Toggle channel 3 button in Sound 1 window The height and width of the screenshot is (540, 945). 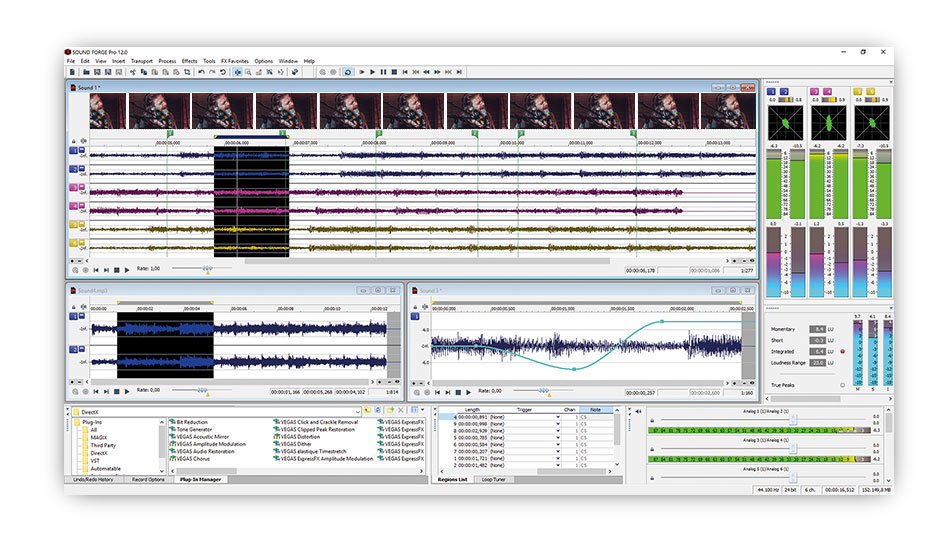point(74,187)
